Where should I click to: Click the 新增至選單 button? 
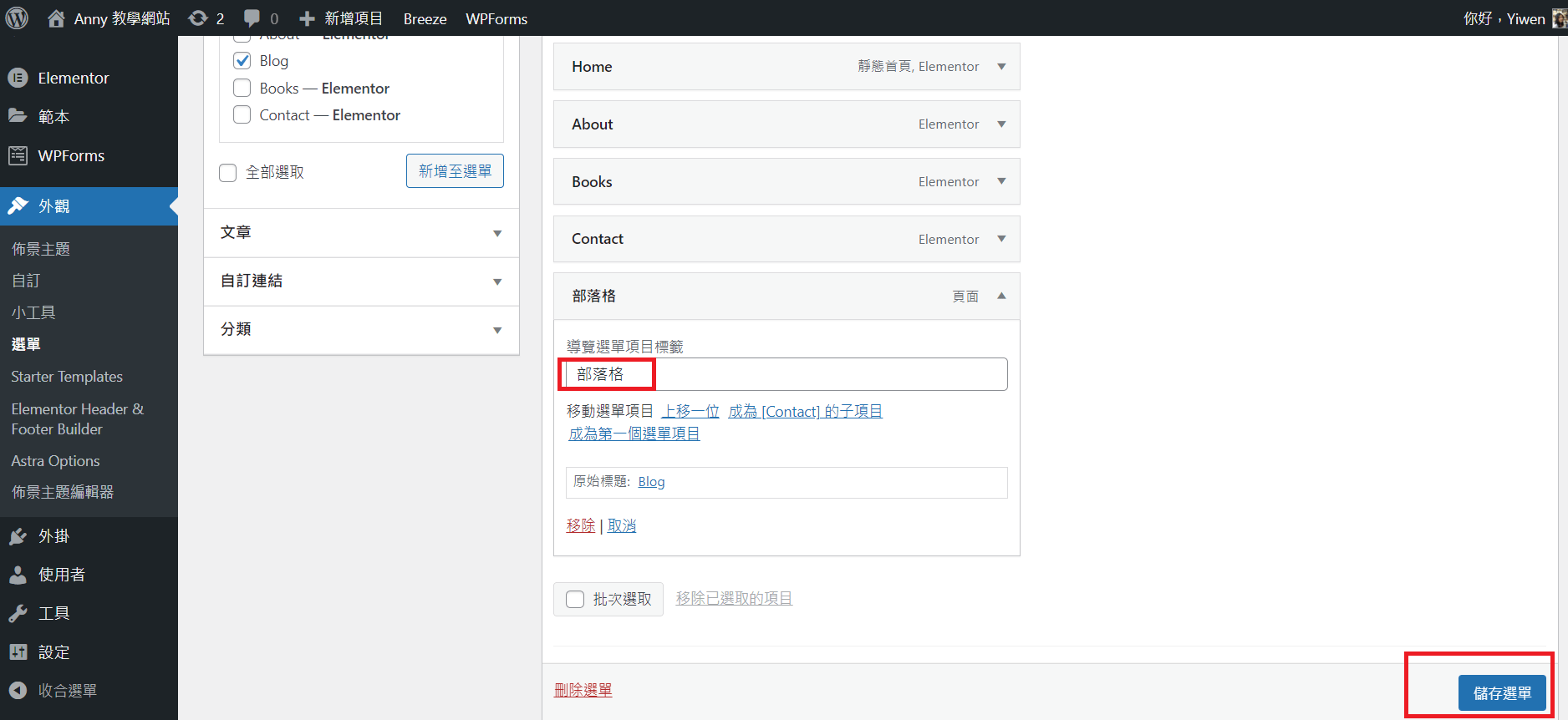coord(455,171)
